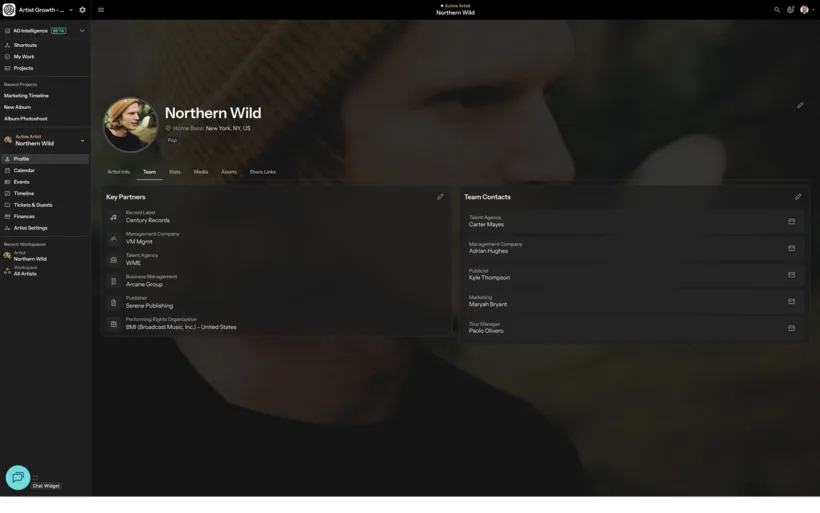
Task: Open Album Photoshoot recent project
Action: (26, 119)
